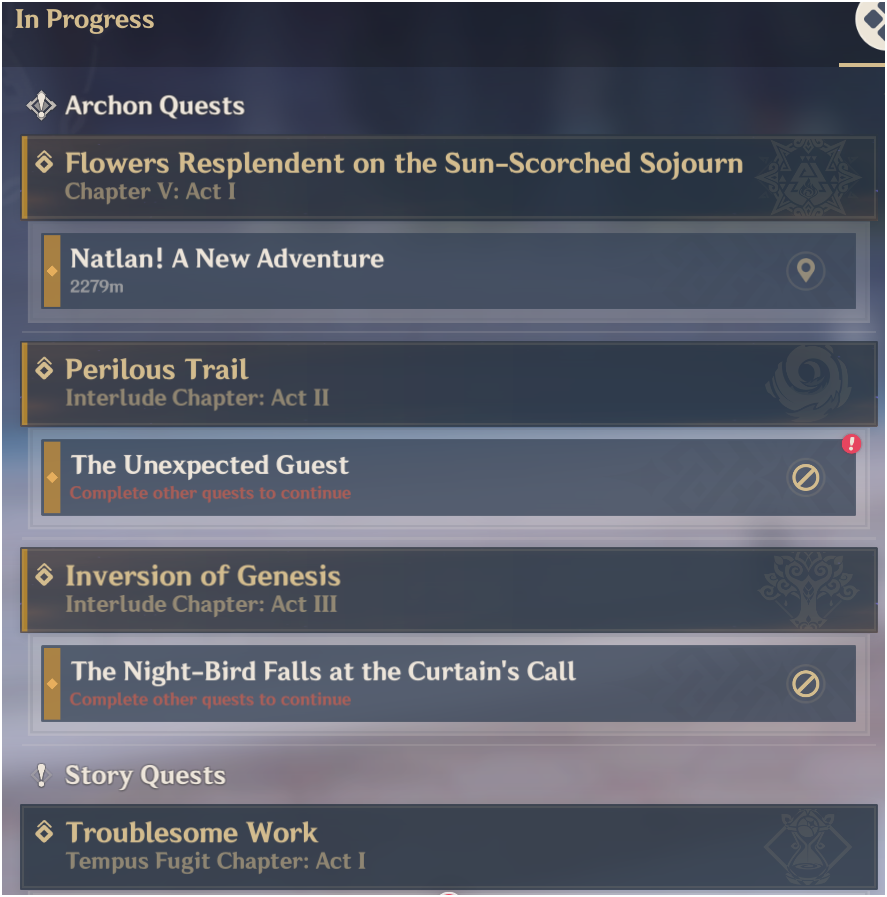This screenshot has width=887, height=897.
Task: Click the map pin icon for Natlan quest
Action: coord(805,271)
